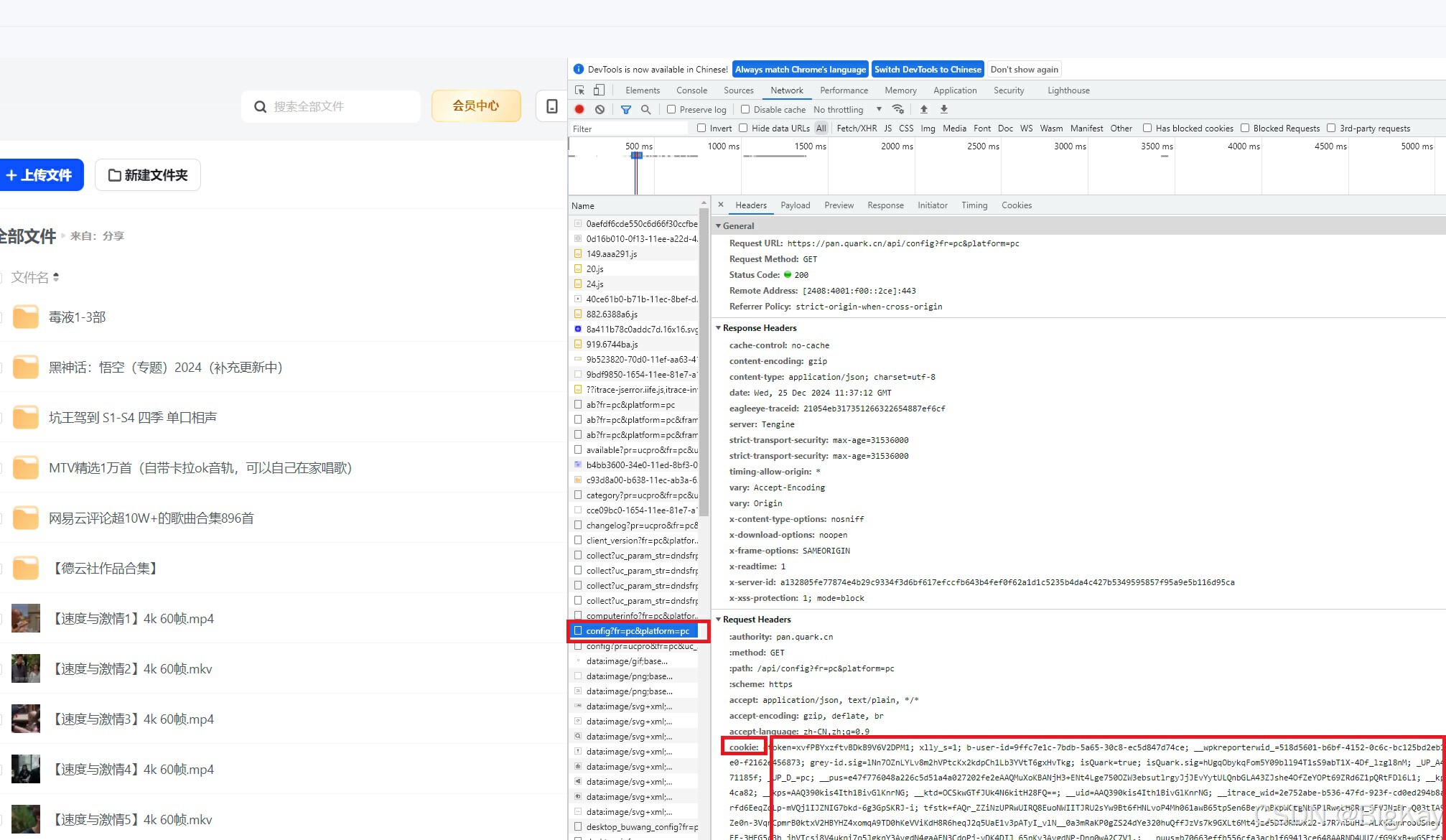
Task: Click the inspect element selector icon
Action: click(x=579, y=90)
